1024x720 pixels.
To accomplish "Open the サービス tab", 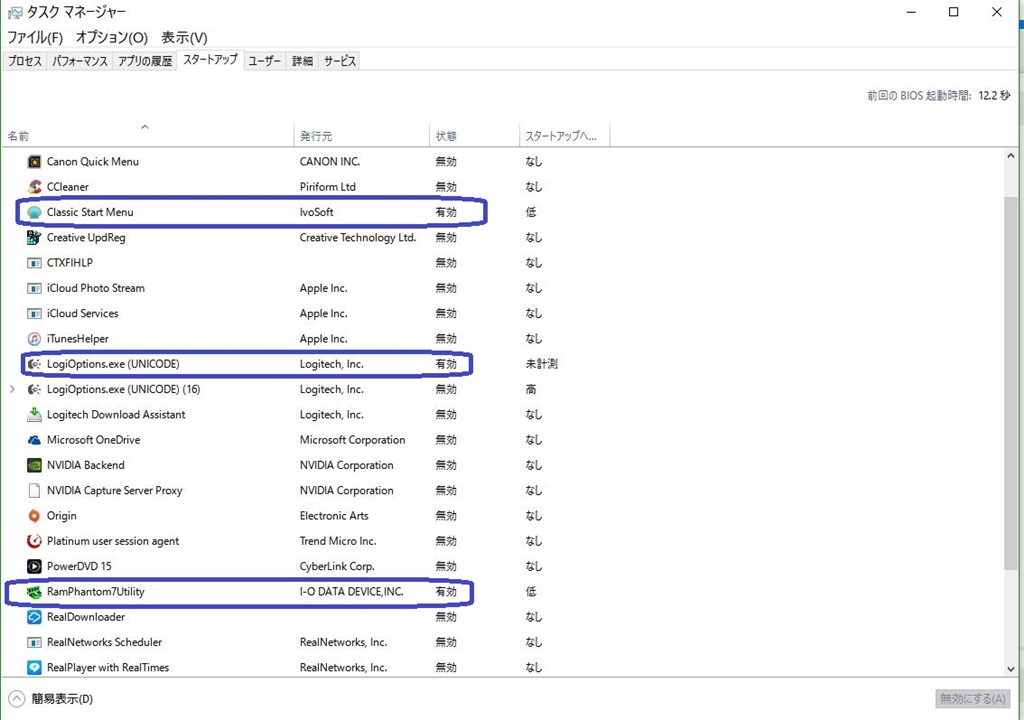I will 339,61.
